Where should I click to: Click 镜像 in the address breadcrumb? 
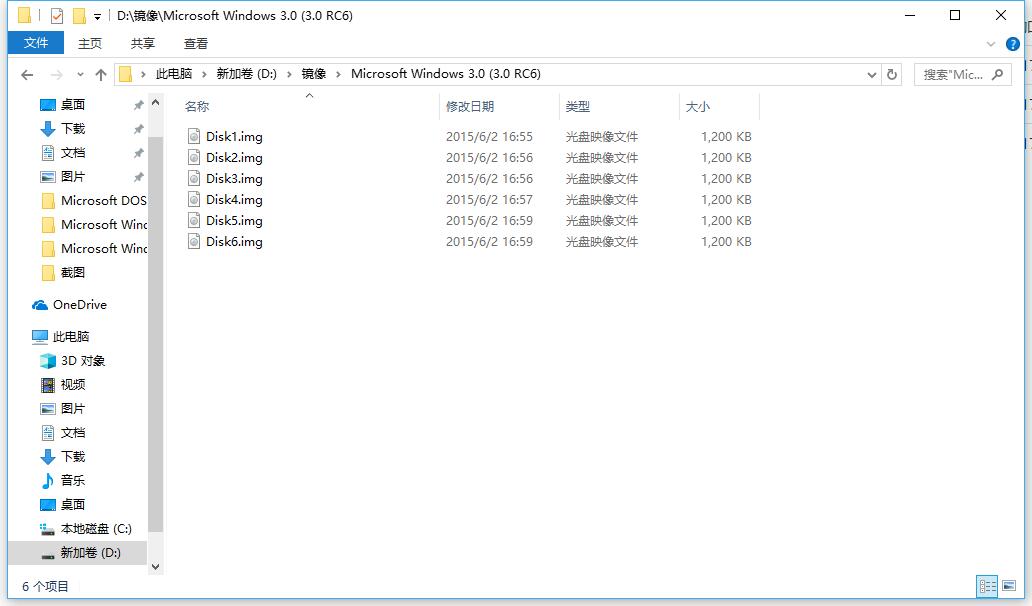tap(314, 74)
